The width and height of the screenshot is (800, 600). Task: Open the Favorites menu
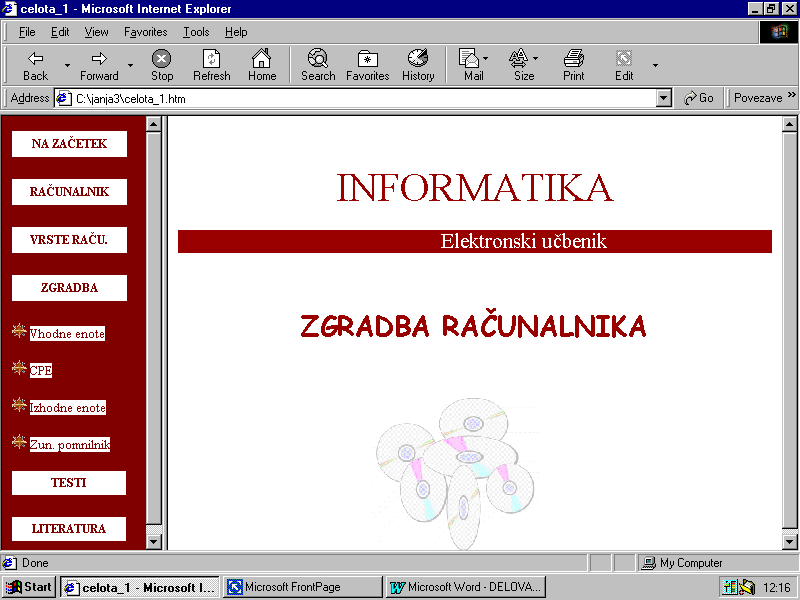coord(145,32)
